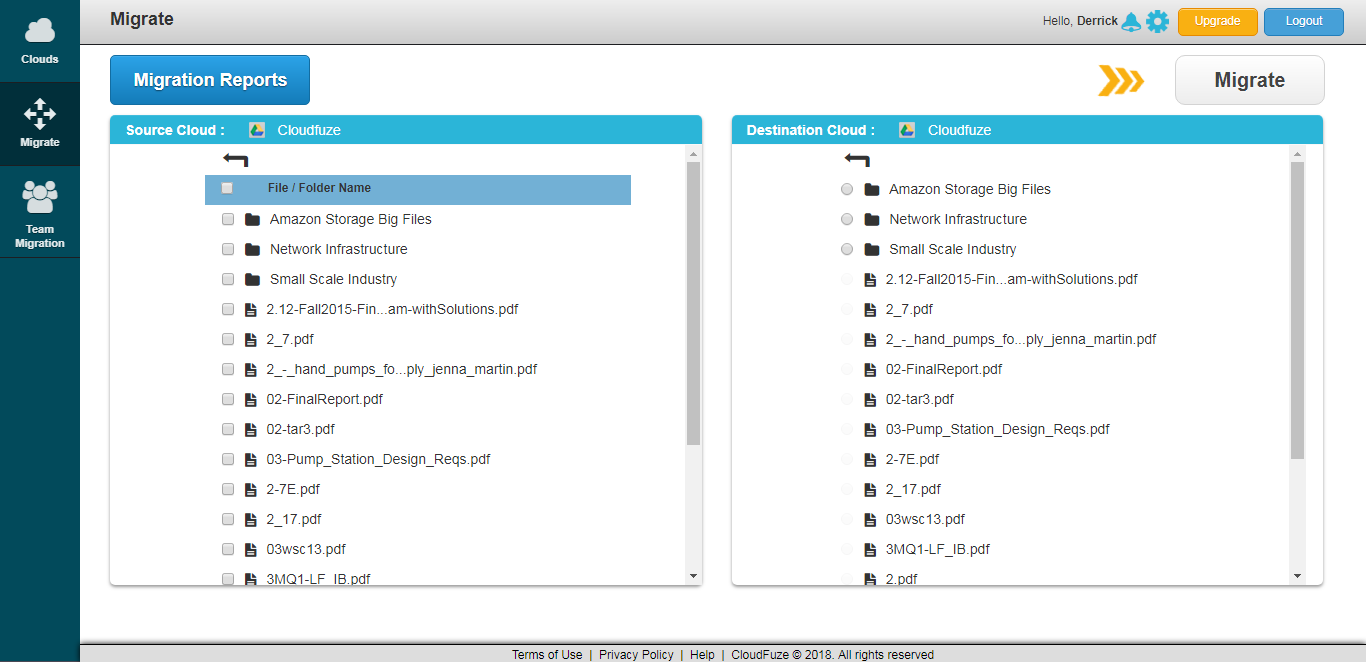Image resolution: width=1366 pixels, height=662 pixels.
Task: Click the Logout button
Action: [x=1304, y=21]
